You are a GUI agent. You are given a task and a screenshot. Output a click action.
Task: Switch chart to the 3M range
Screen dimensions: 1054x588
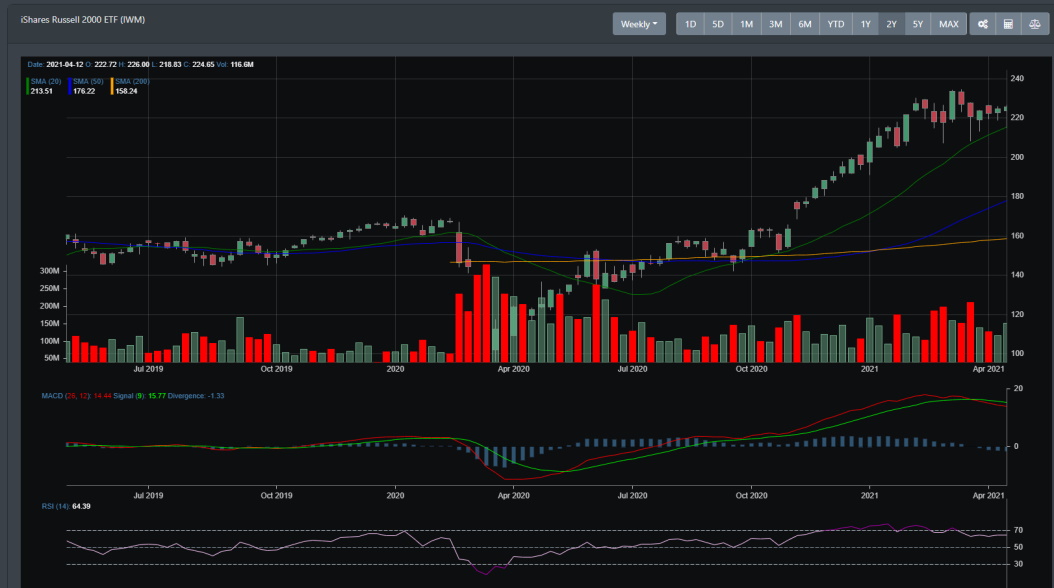click(776, 24)
